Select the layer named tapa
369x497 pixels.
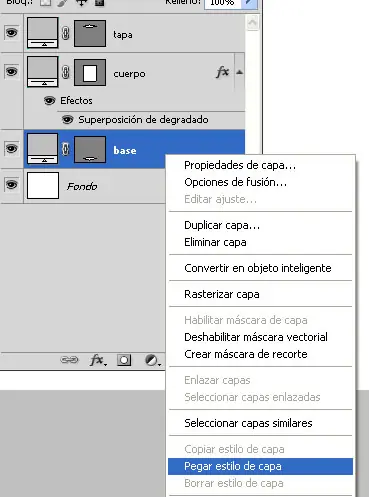coord(123,35)
